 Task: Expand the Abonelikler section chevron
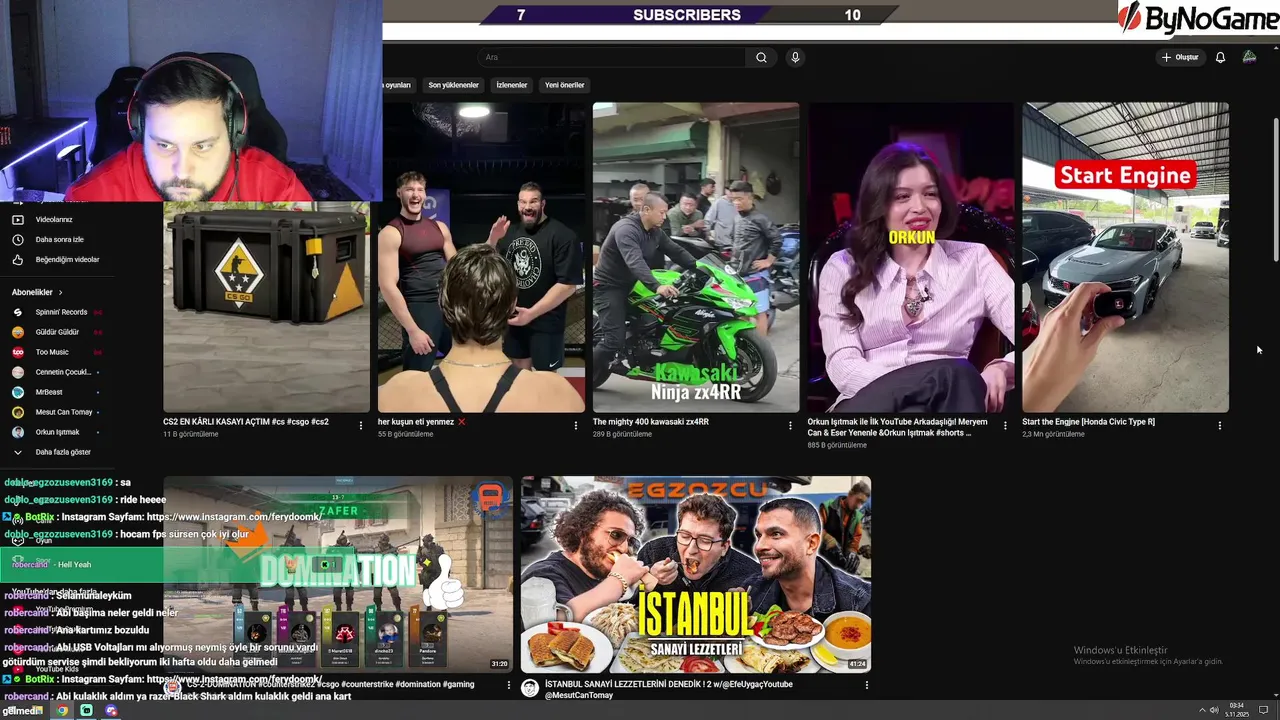coord(60,292)
